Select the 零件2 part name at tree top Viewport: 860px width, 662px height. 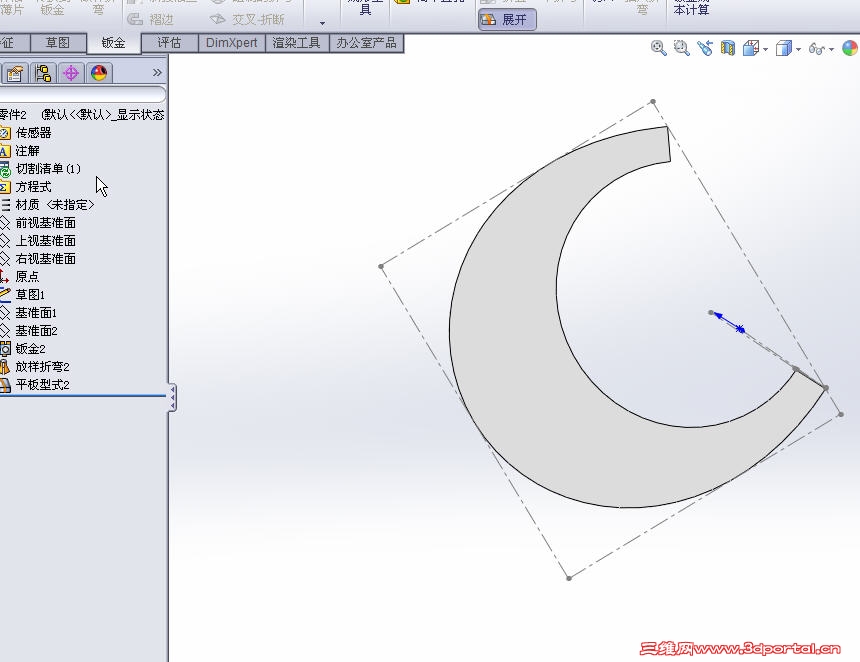coord(13,115)
